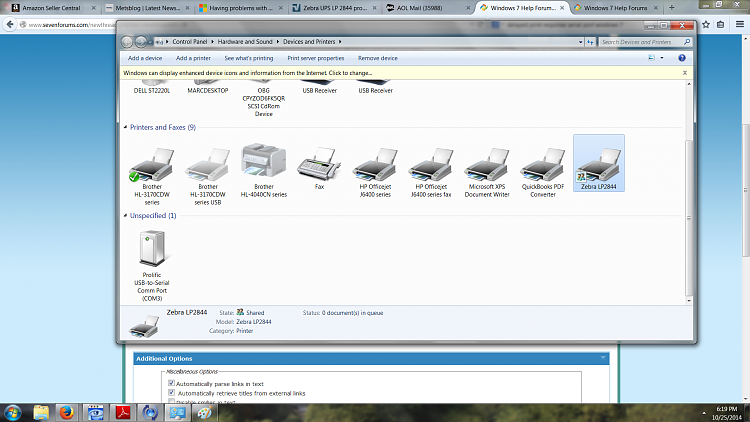Open Print server properties

click(316, 58)
